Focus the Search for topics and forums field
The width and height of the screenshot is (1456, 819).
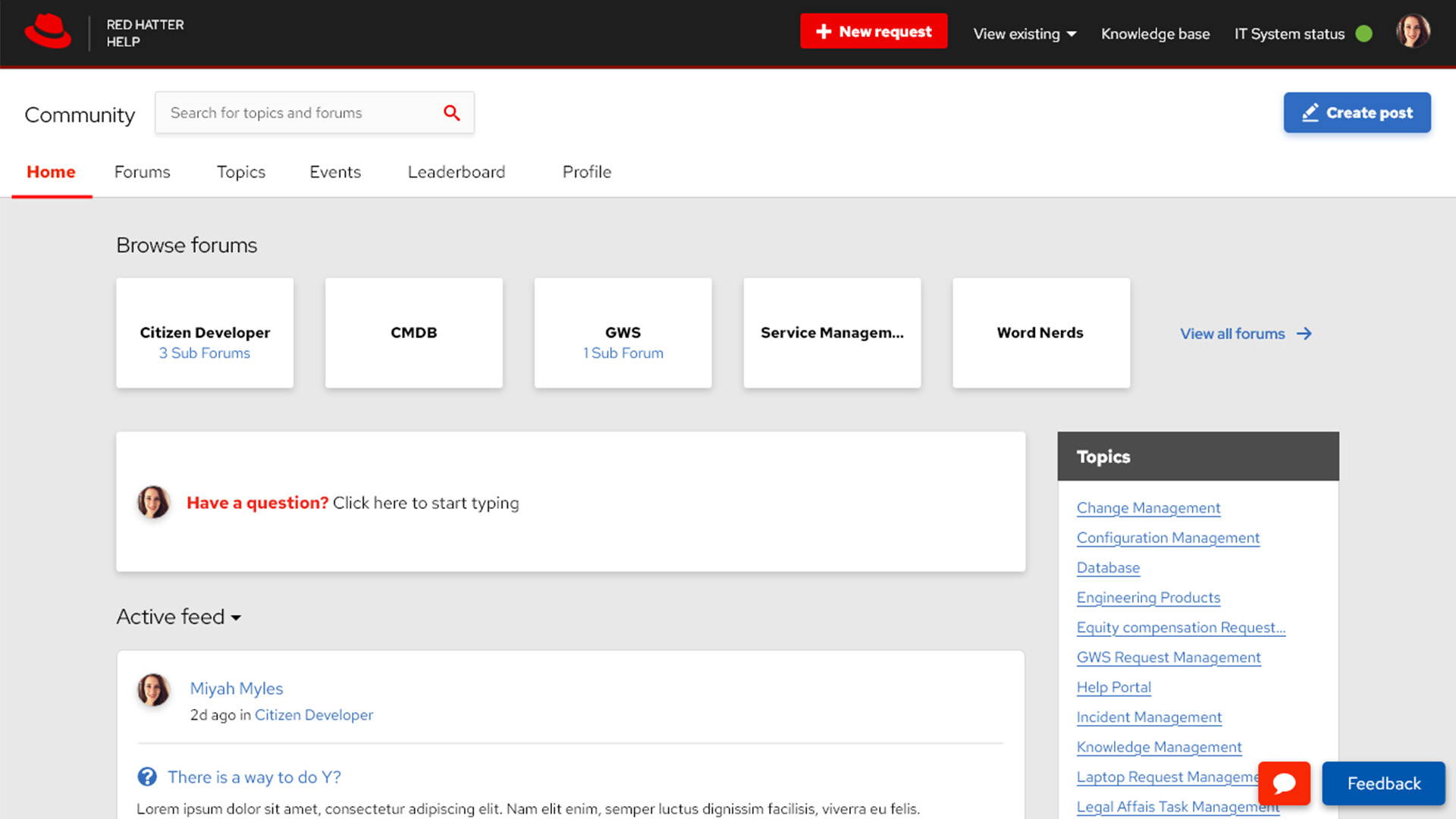point(315,113)
